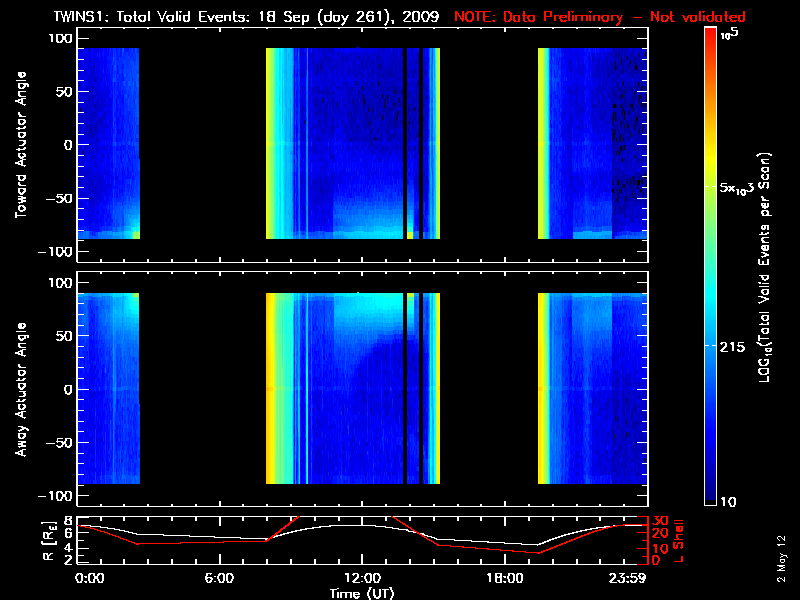The image size is (800, 600).
Task: Click the 'Time (UT)' x-axis label
Action: [x=361, y=593]
